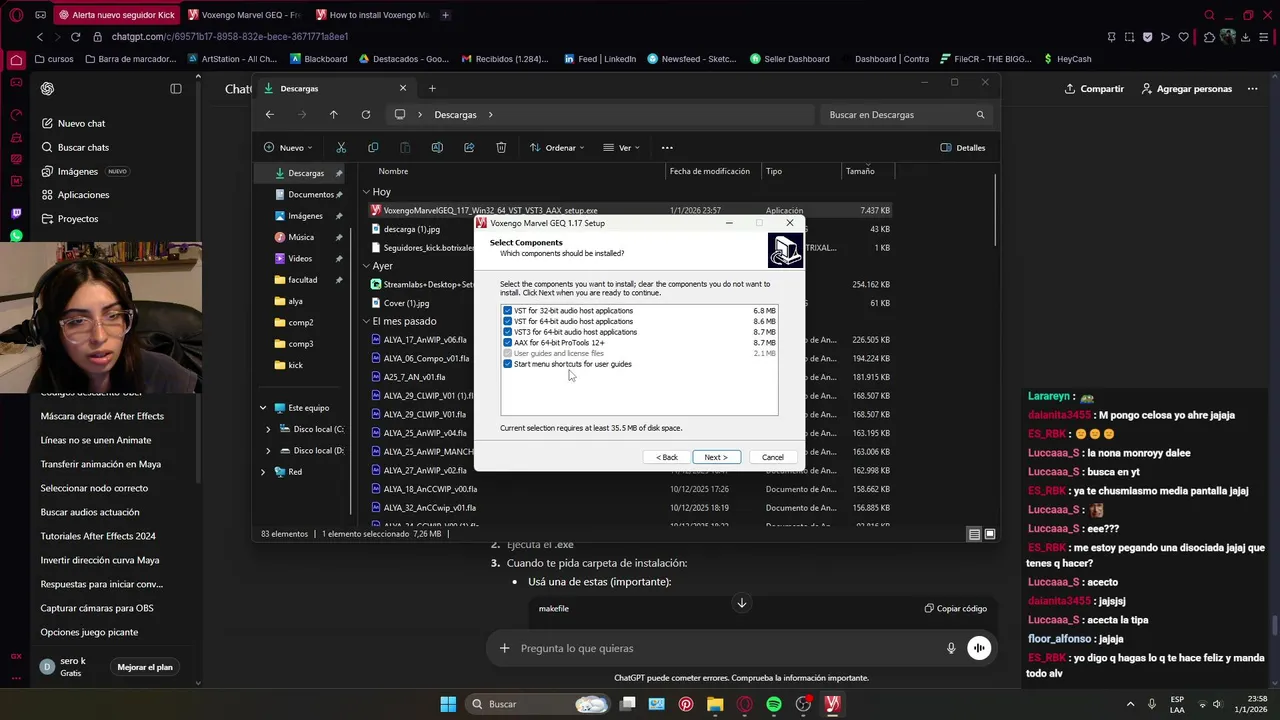Expand the Red node in navigation pane

[x=263, y=472]
